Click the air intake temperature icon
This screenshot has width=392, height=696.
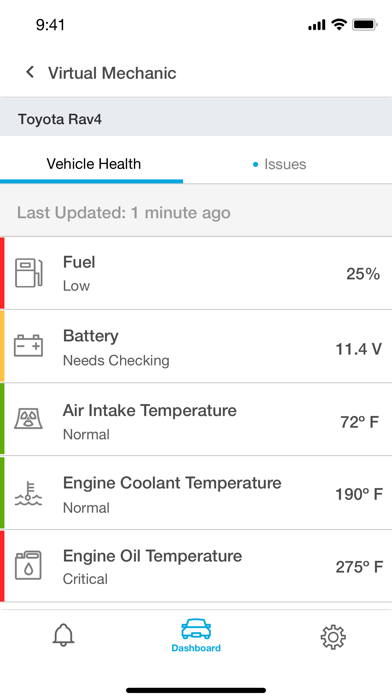point(28,419)
